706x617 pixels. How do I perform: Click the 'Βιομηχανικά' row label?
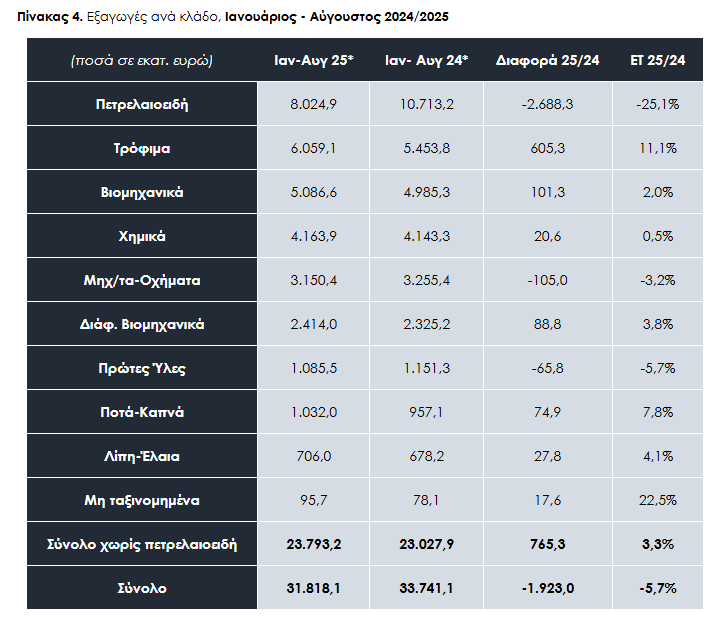tap(141, 192)
